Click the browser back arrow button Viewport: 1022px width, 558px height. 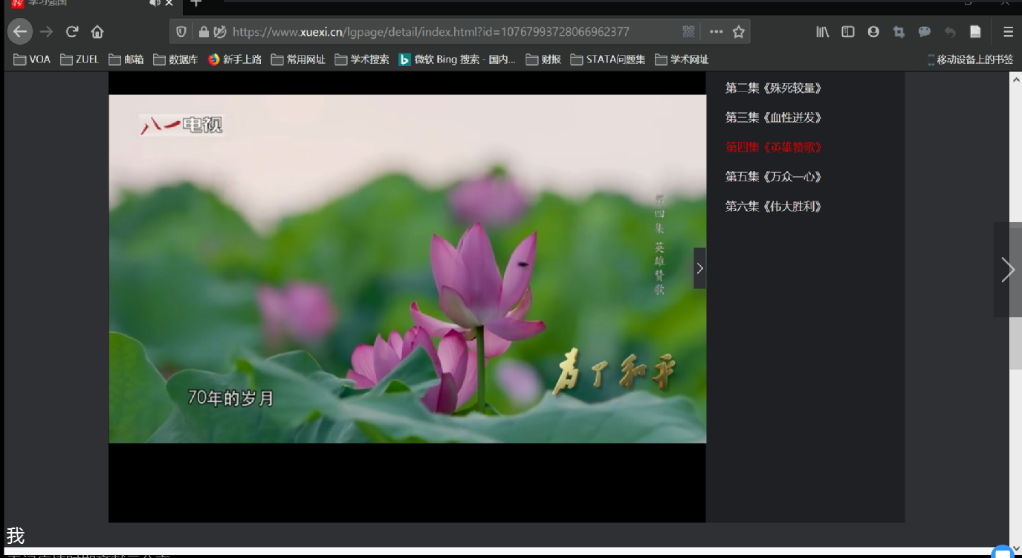[20, 32]
